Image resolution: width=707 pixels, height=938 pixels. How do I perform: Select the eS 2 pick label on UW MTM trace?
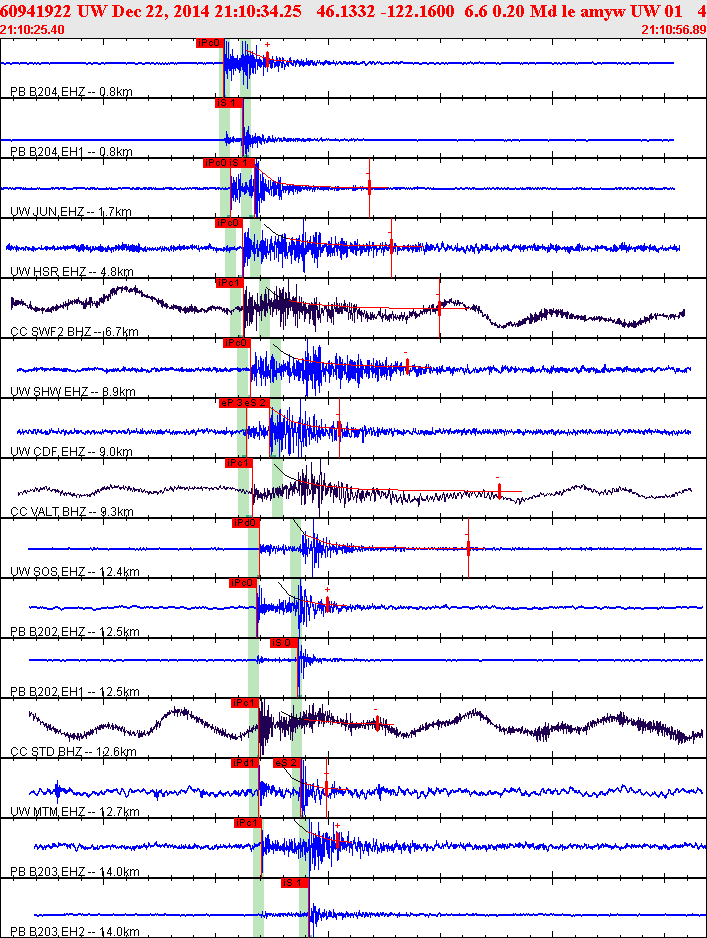coord(287,763)
